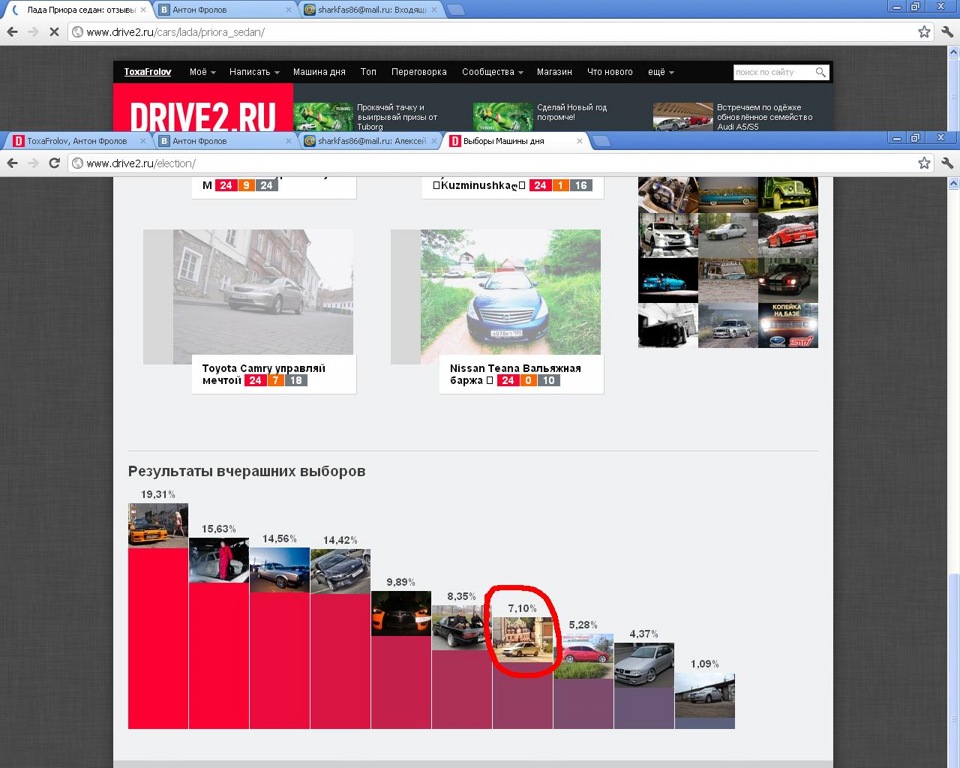Click the 4,37% silver car thumbnail
This screenshot has height=768, width=960.
pyautogui.click(x=644, y=664)
